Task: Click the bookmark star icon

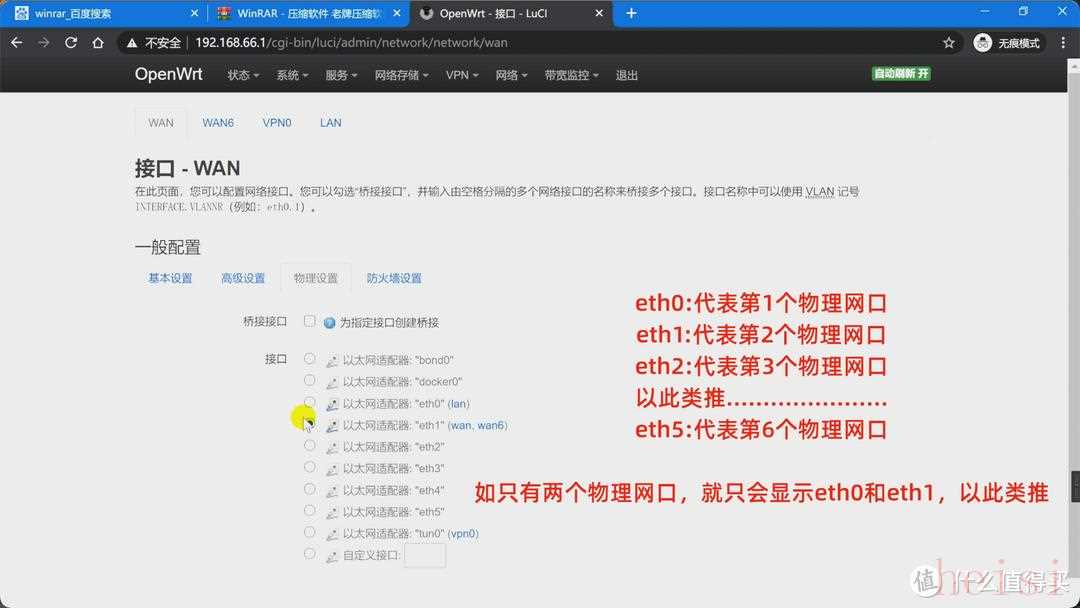Action: pos(949,43)
